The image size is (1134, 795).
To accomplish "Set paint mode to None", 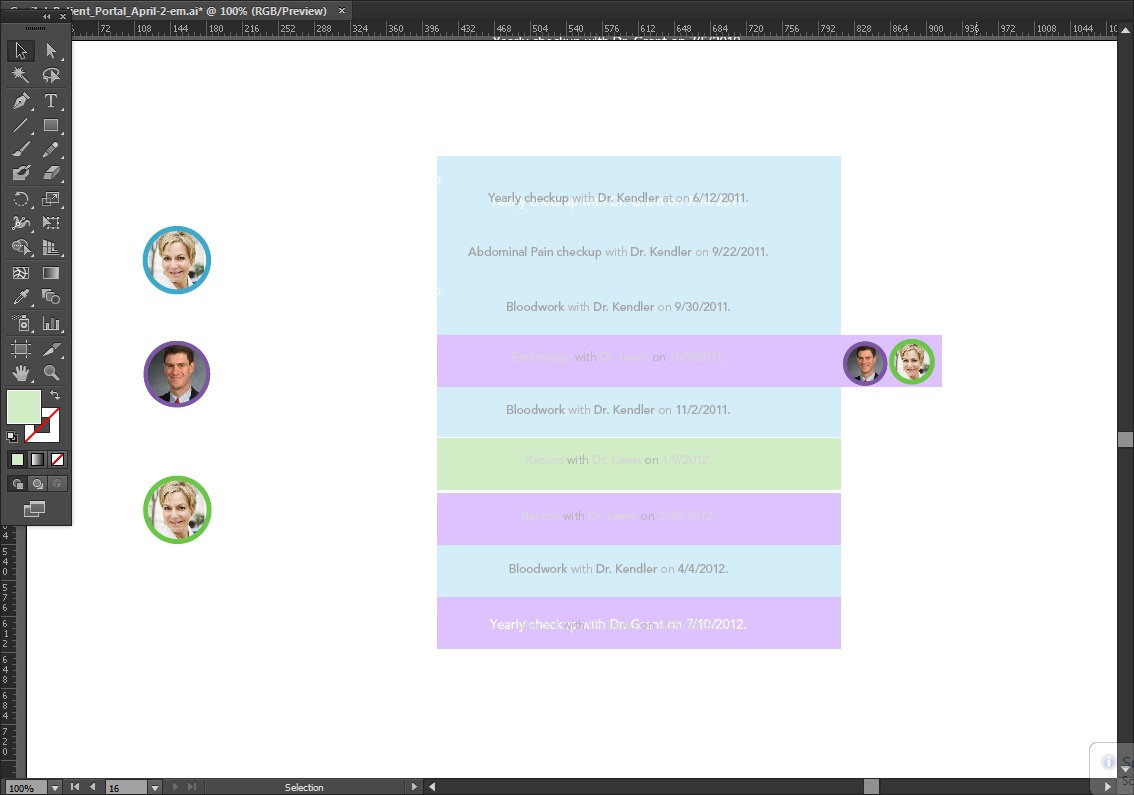I will point(58,459).
